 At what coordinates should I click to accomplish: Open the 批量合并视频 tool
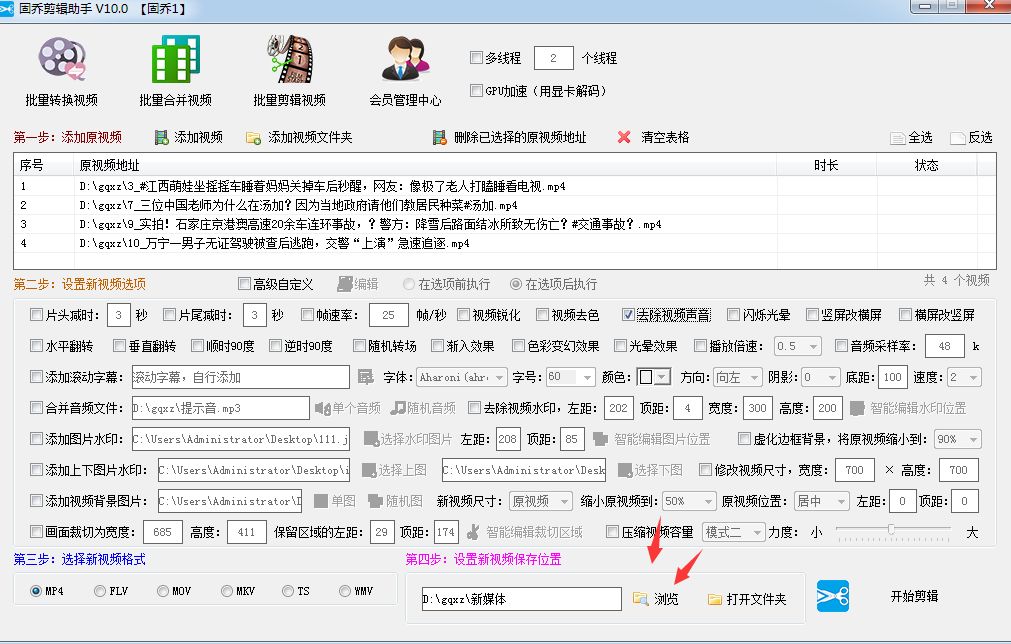(173, 70)
